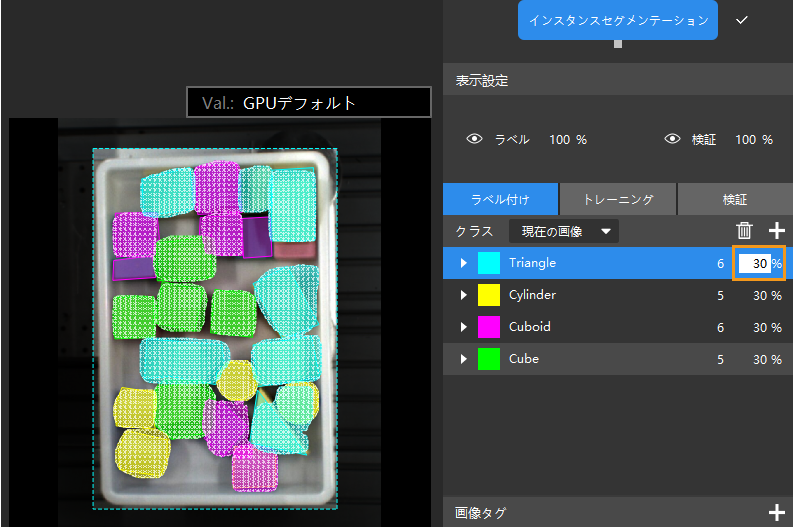This screenshot has height=527, width=793.
Task: Click the checkmark next to instance segmentation
Action: (742, 20)
